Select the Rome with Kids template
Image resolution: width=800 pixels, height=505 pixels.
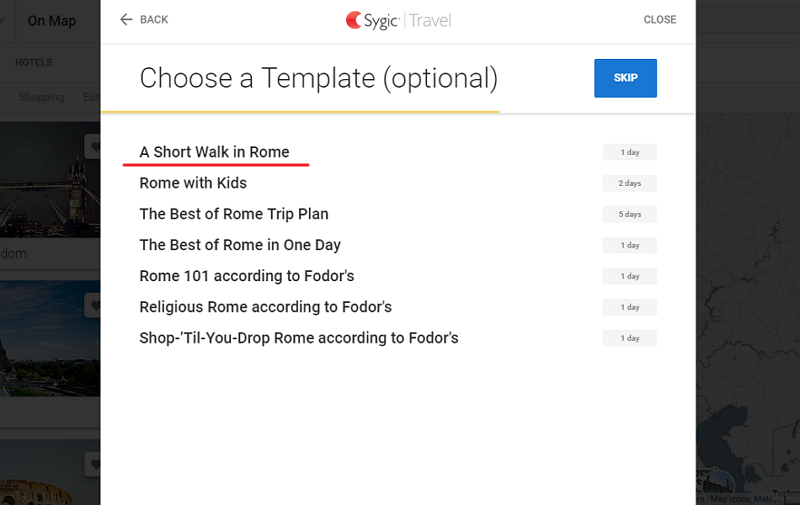pyautogui.click(x=193, y=183)
